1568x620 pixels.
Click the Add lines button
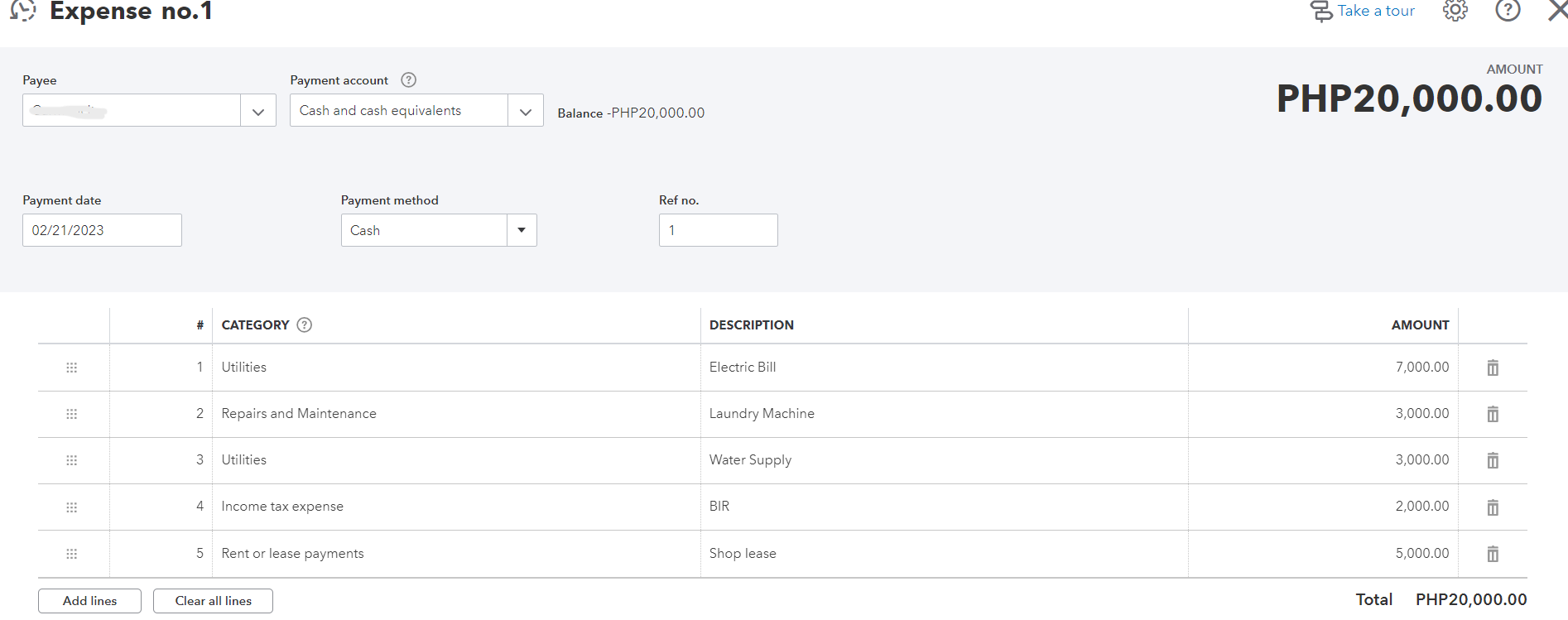[x=89, y=601]
